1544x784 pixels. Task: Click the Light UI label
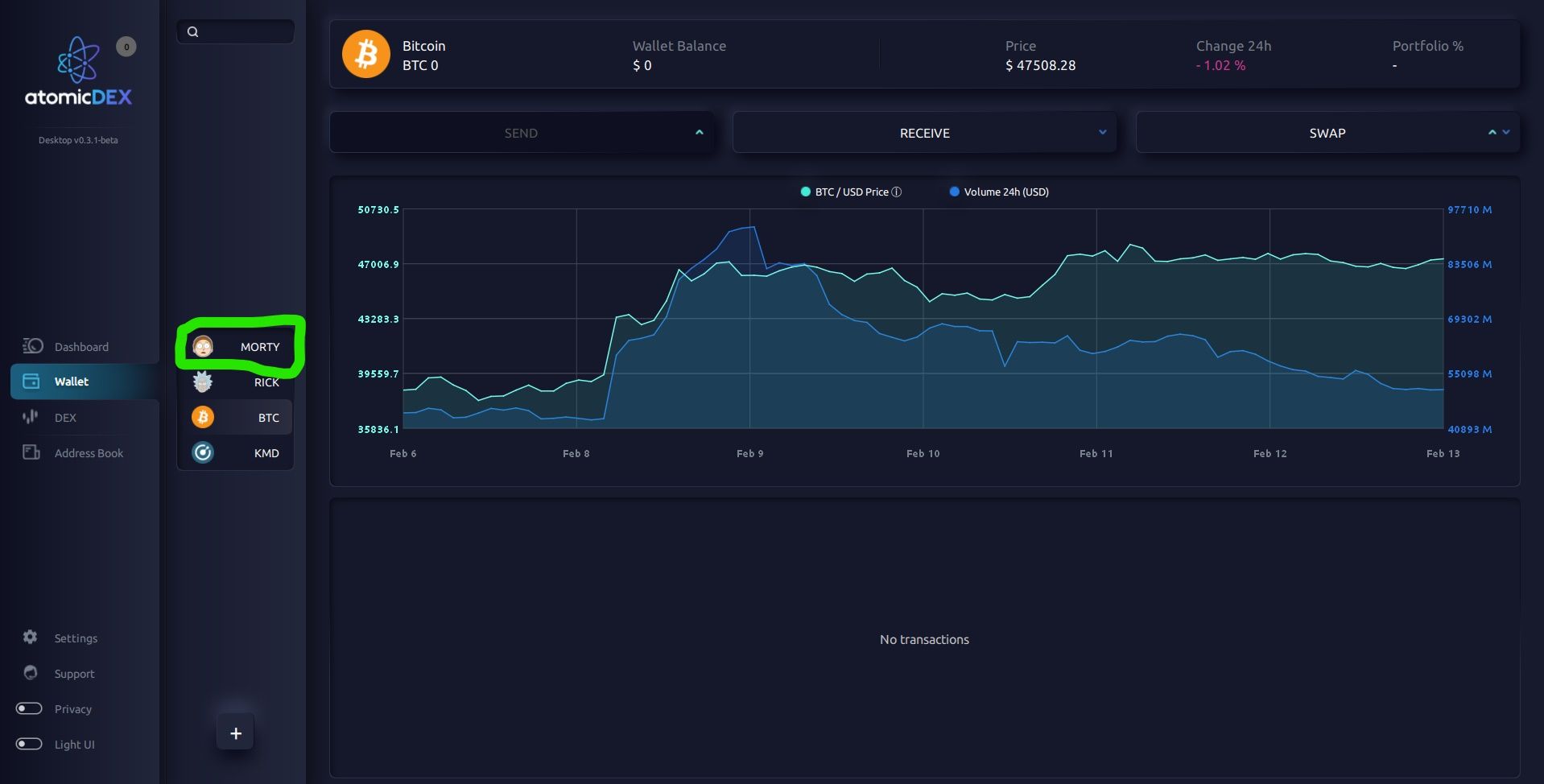[74, 745]
